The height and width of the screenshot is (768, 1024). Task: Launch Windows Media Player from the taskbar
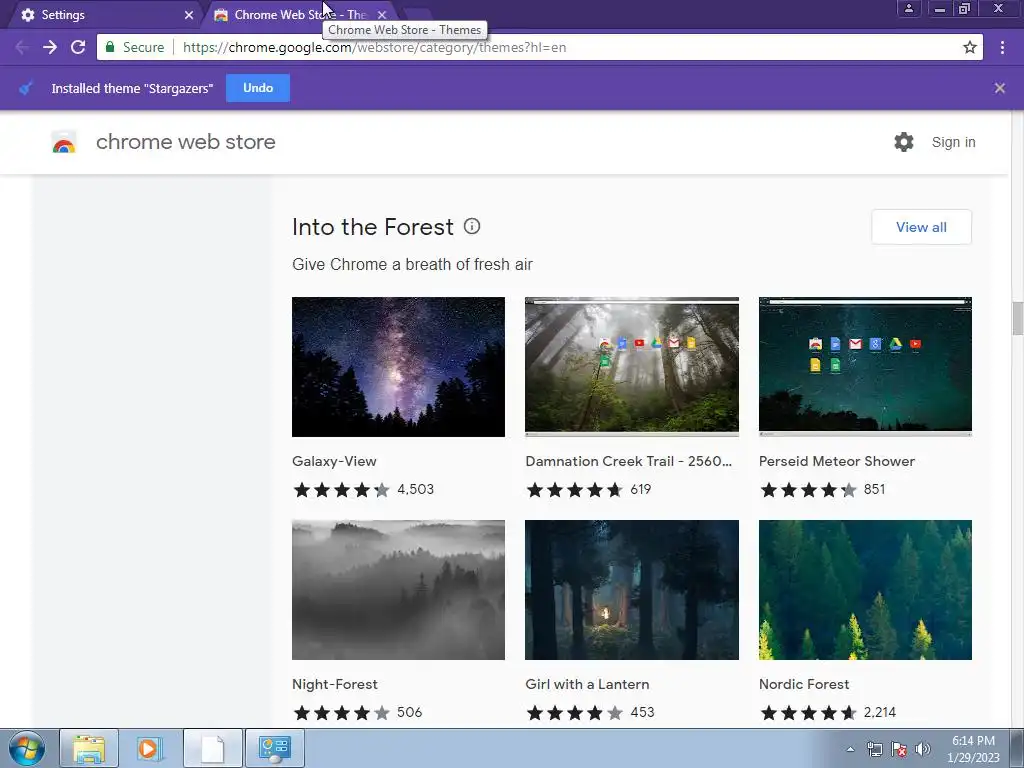pos(150,748)
